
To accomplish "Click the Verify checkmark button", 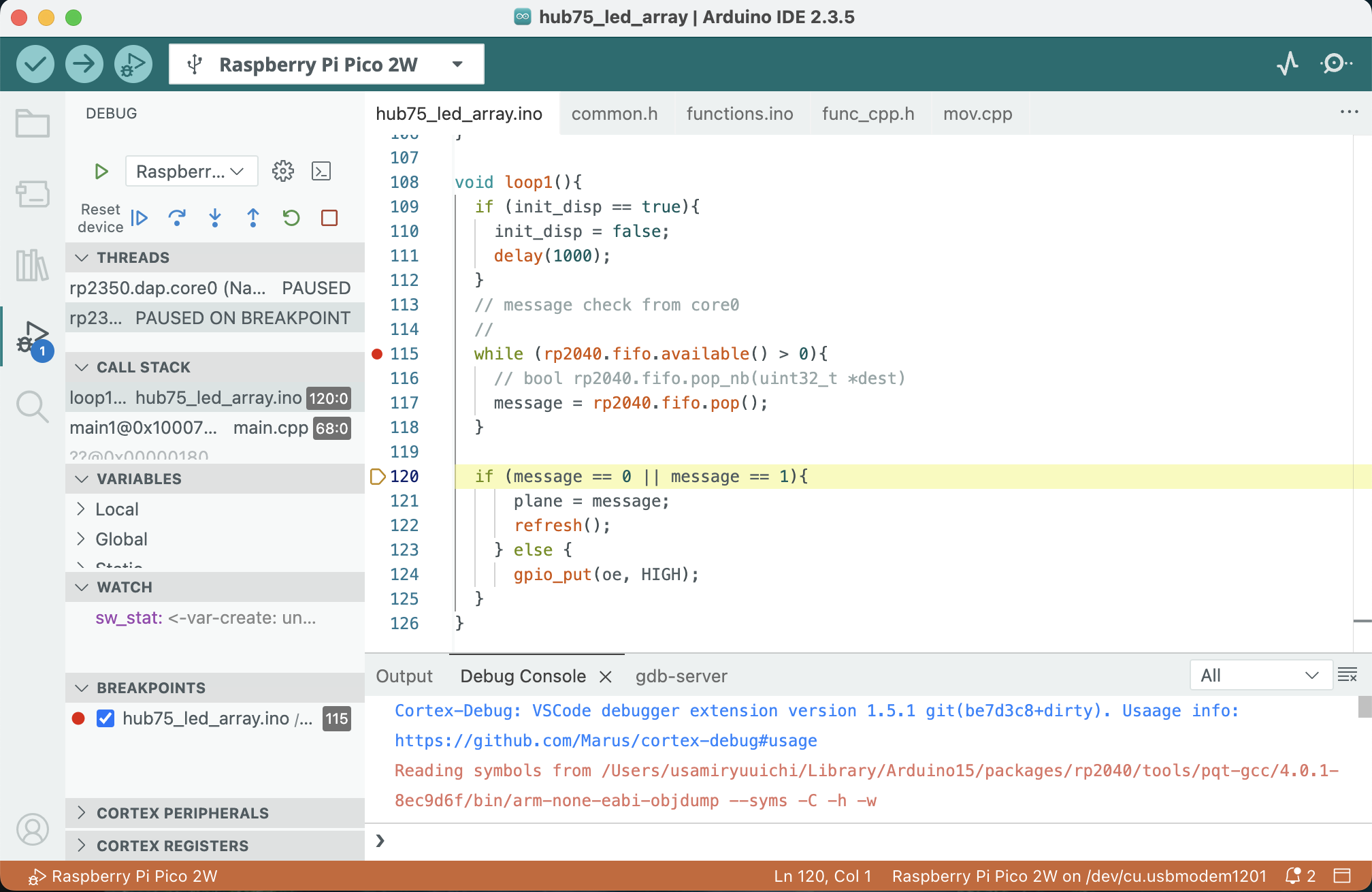I will [x=35, y=64].
